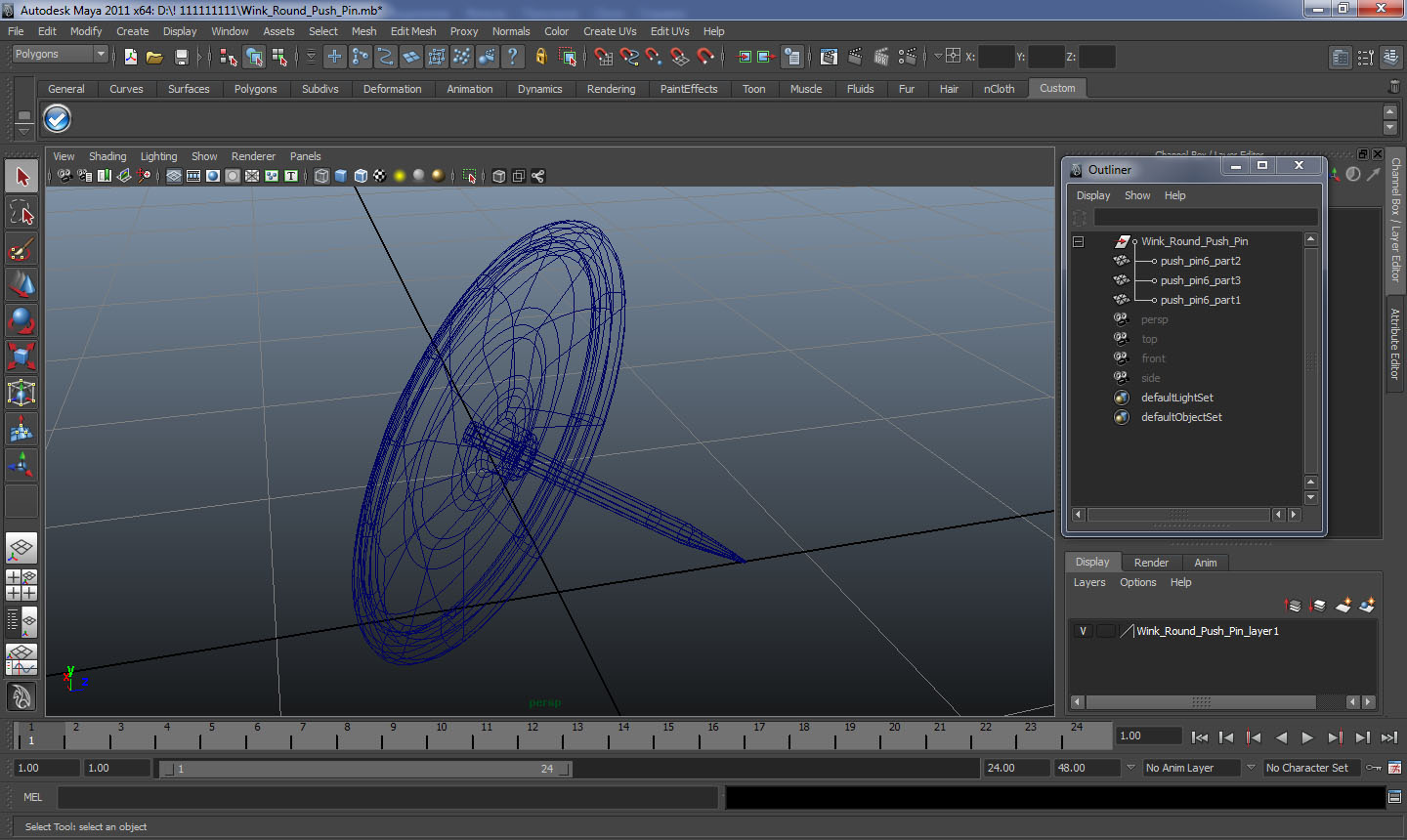Click lock selection padlock icon

[541, 57]
